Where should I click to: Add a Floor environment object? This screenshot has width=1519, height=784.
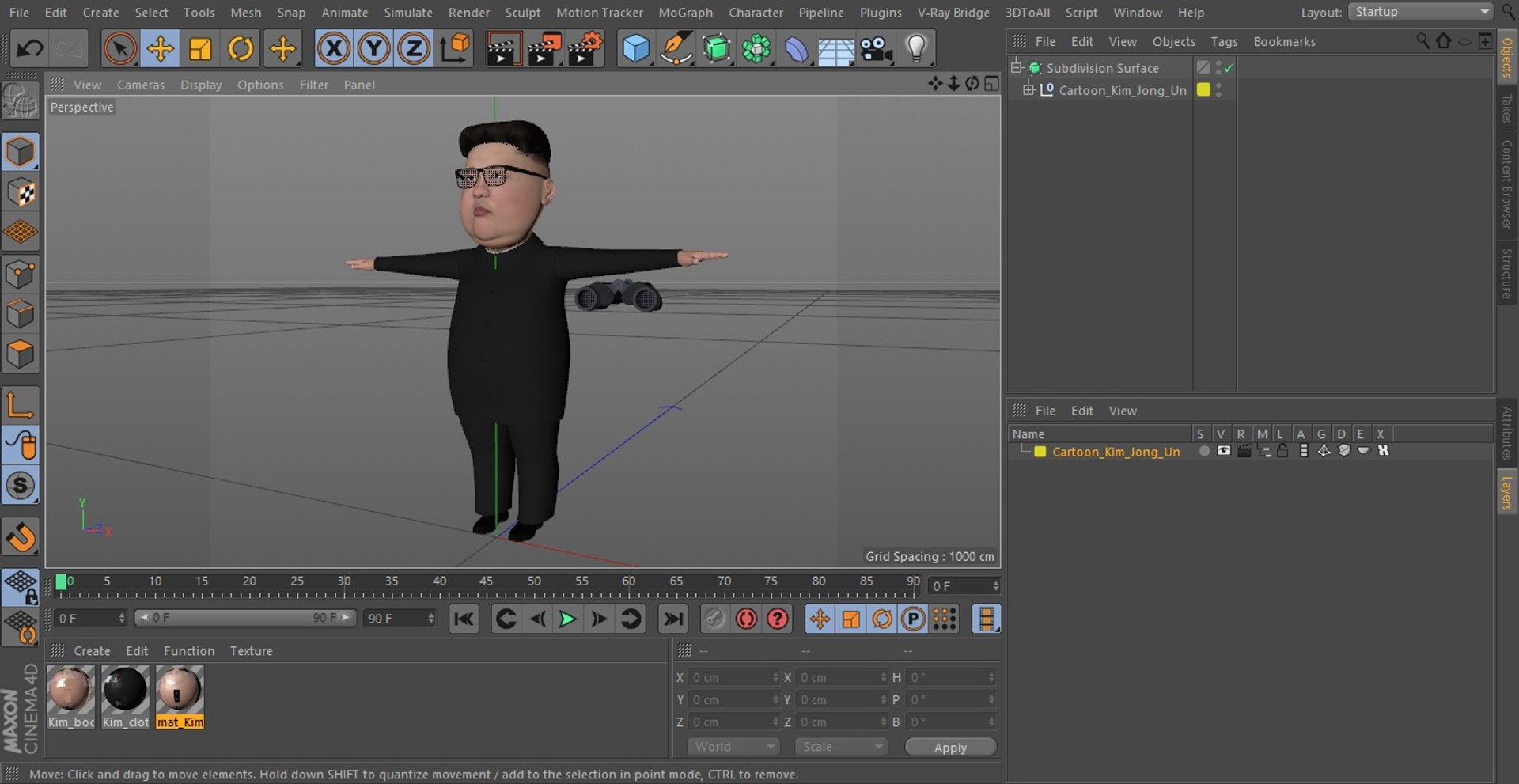836,49
